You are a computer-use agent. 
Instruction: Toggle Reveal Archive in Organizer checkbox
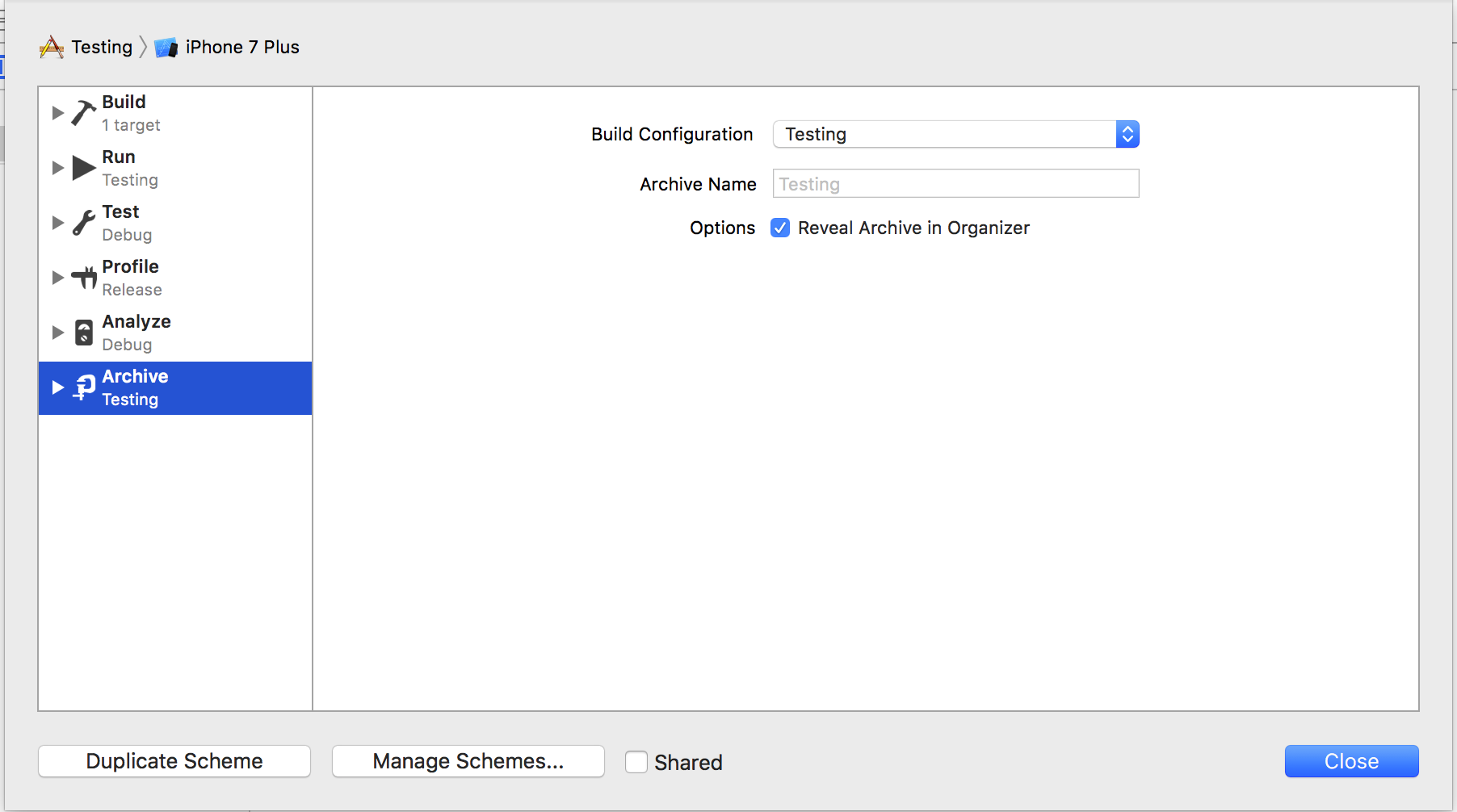point(780,228)
